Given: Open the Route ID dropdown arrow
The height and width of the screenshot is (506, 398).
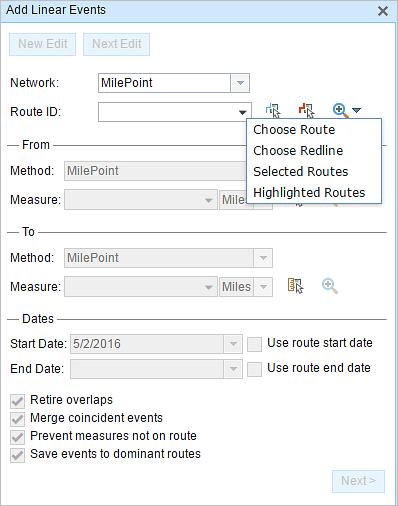Looking at the screenshot, I should [243, 112].
